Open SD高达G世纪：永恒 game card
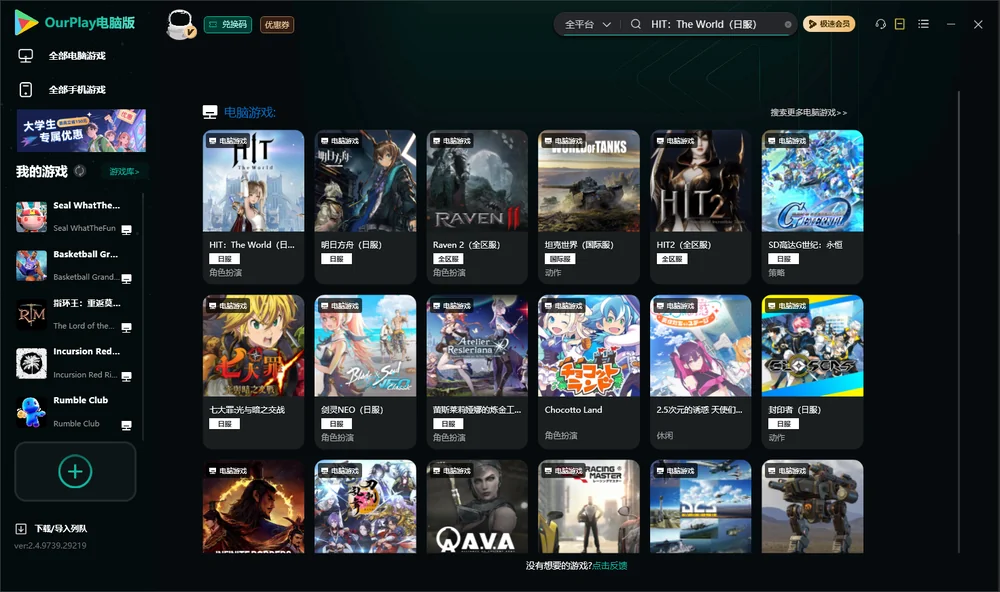Viewport: 1000px width, 592px height. [812, 207]
